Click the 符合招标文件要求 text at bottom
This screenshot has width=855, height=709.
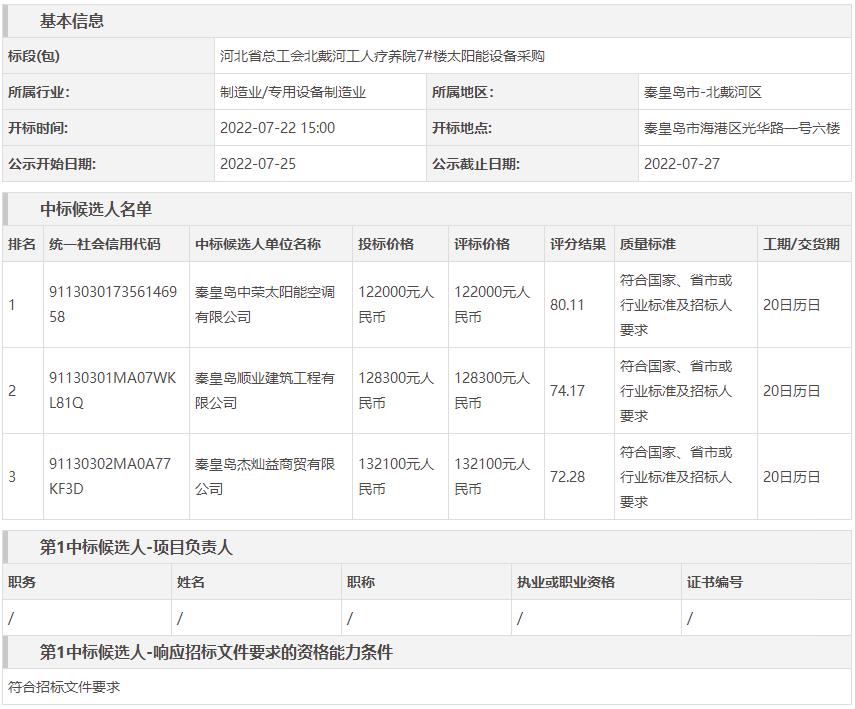64,688
